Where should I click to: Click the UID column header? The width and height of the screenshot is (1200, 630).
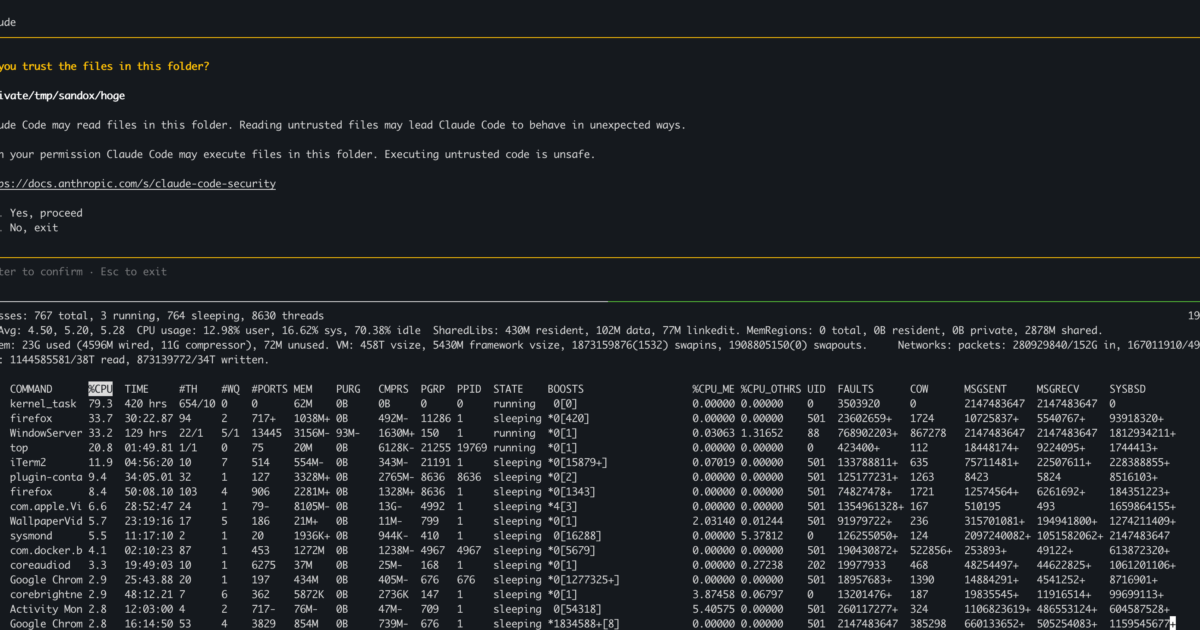[816, 389]
